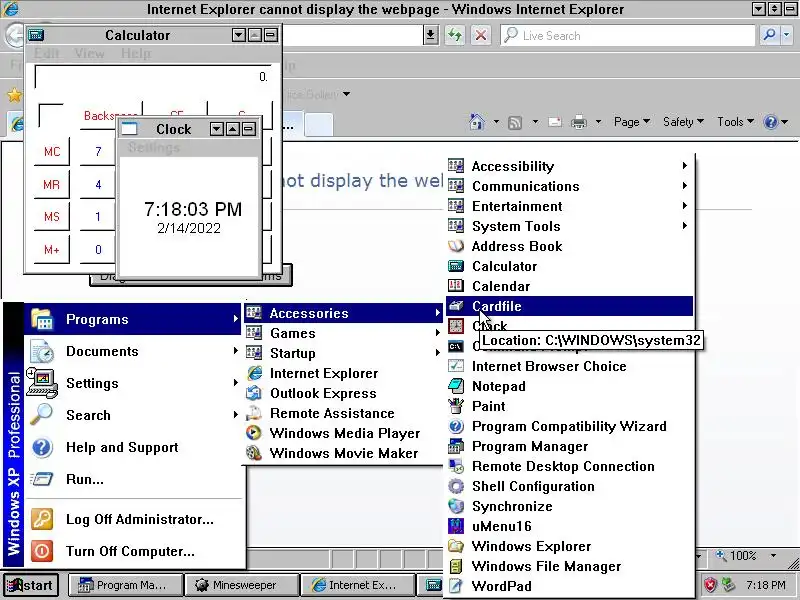Click the Outlook Express icon
Screen dimensions: 800x600
tap(254, 393)
